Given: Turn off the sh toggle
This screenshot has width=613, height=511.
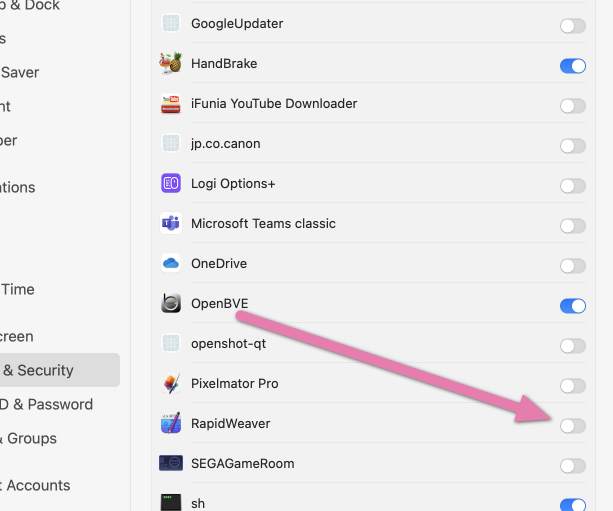Looking at the screenshot, I should [573, 505].
